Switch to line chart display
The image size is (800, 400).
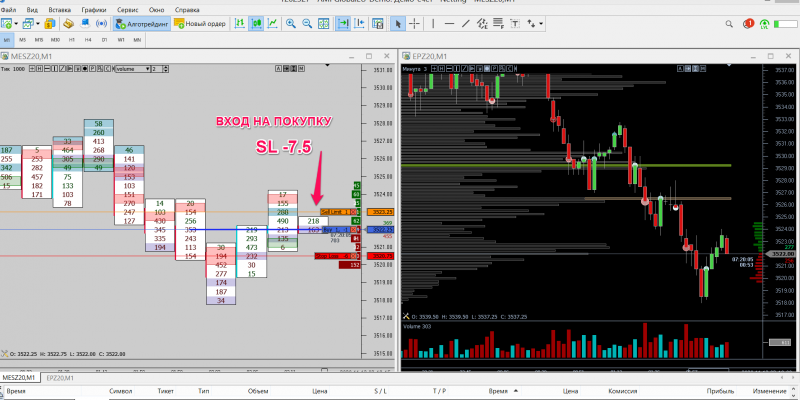tap(273, 23)
